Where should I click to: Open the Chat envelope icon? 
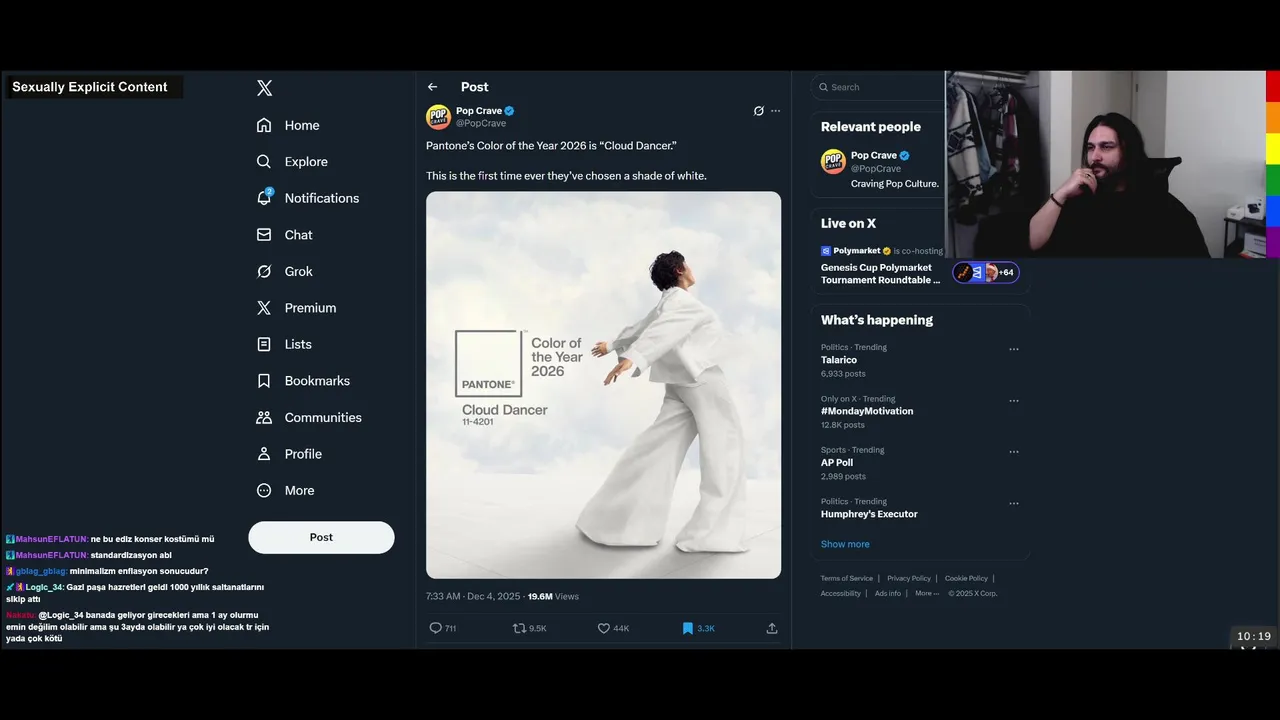tap(264, 234)
